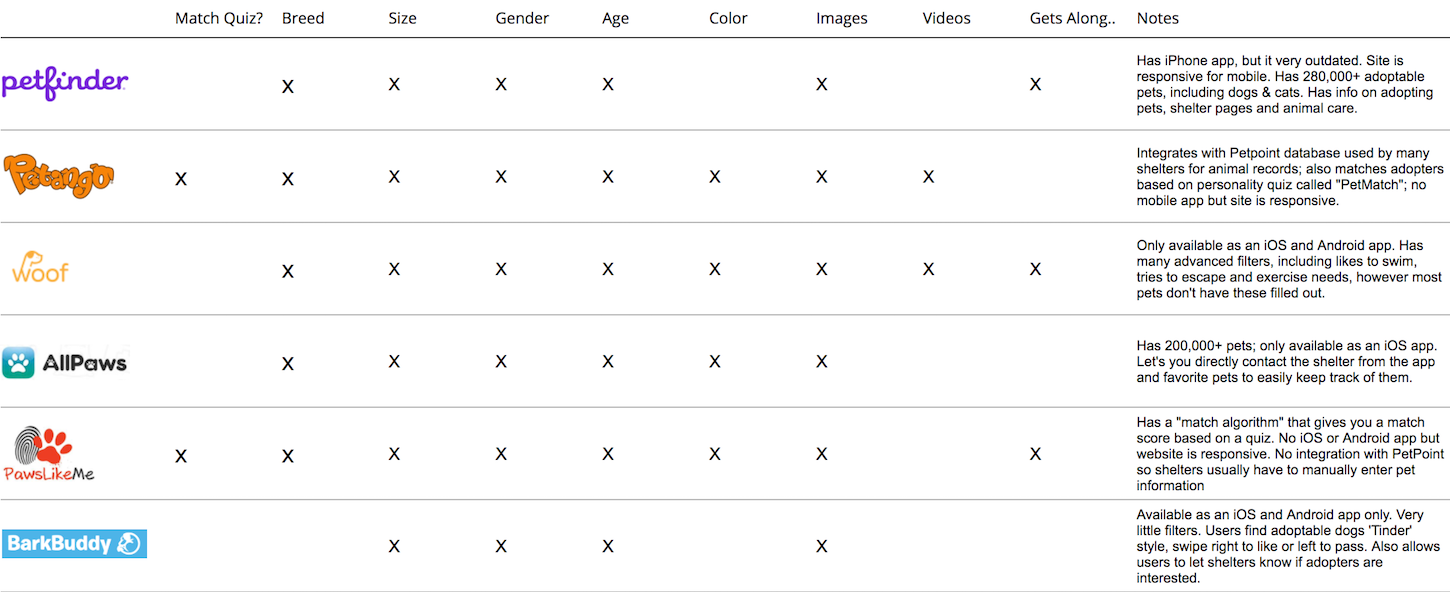Click AllPaws' Color X mark
Screen dimensions: 1450x592
tap(714, 361)
